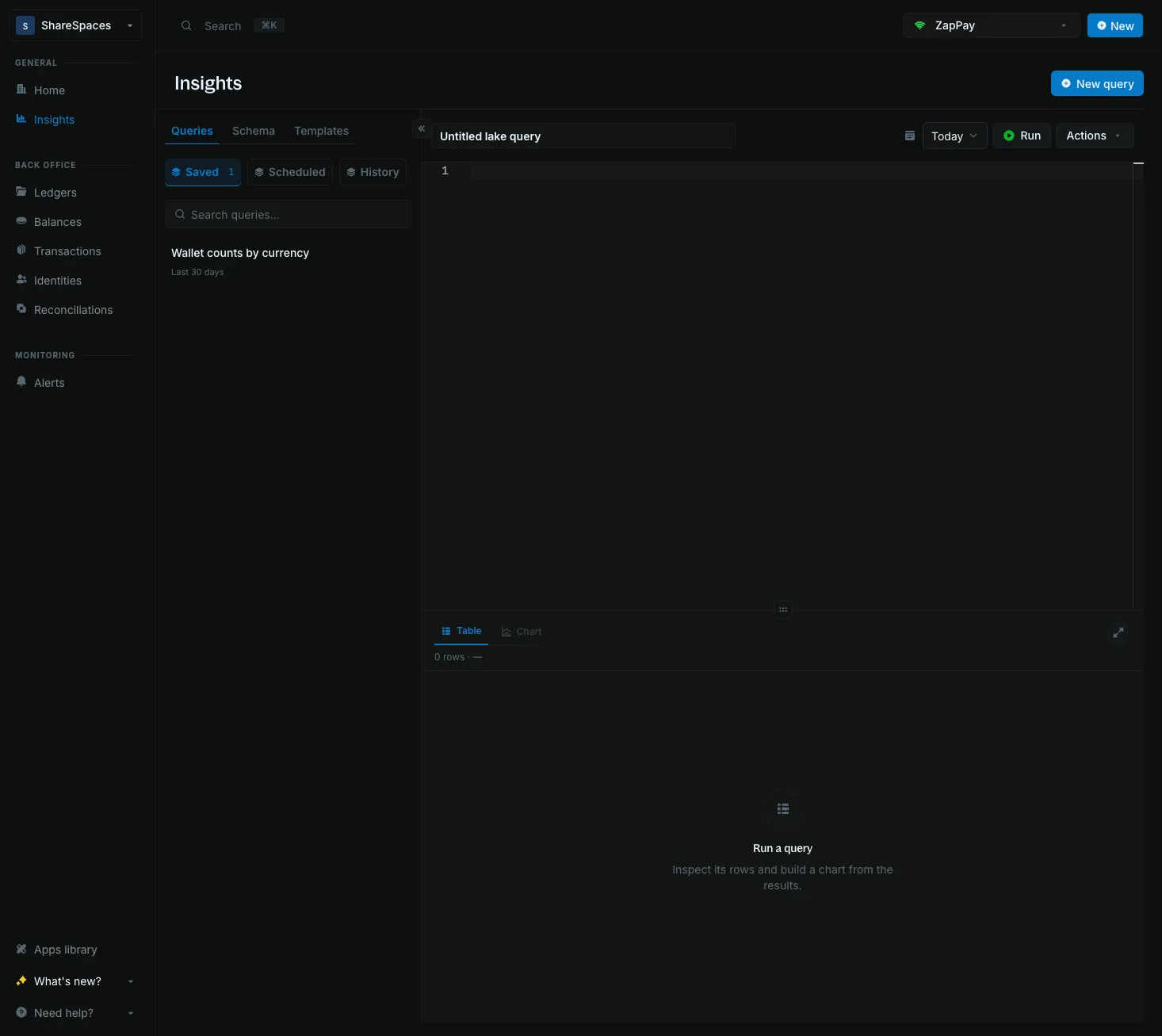
Task: Open the Today date range dropdown
Action: click(955, 136)
